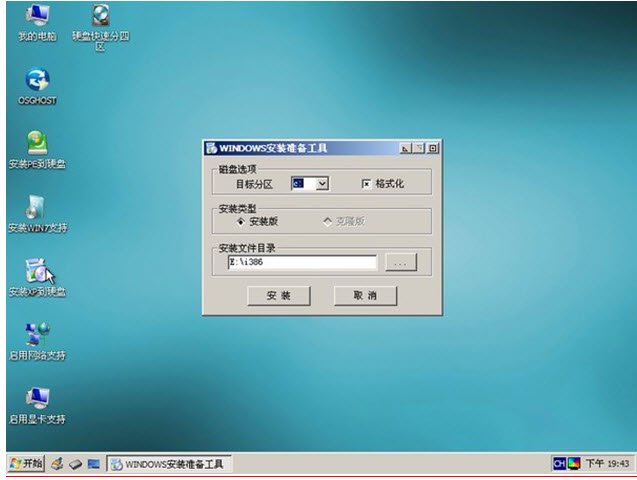Click the 安装WIN7支持 desktop icon
Image resolution: width=637 pixels, height=480 pixels.
37,209
